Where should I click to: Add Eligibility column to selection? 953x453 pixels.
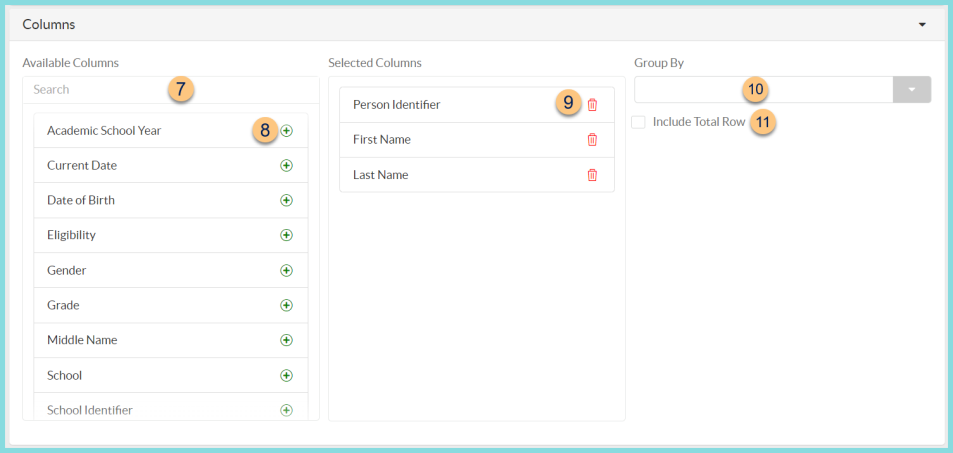pos(286,235)
